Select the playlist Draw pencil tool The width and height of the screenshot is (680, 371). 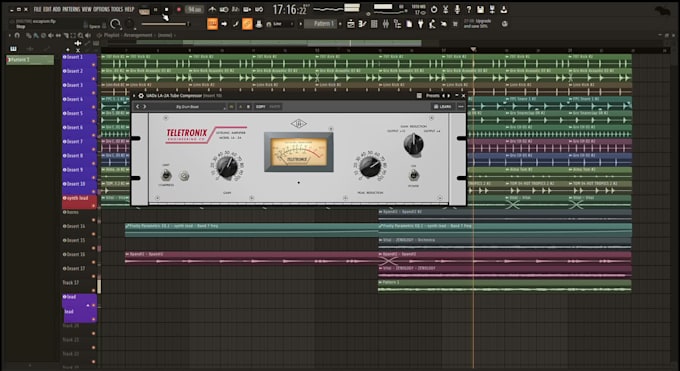[x=29, y=36]
